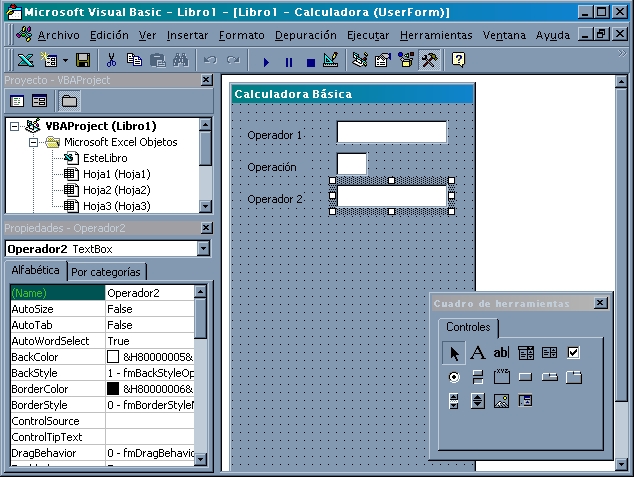Select the CheckBox control in the toolbox
The image size is (634, 477).
tap(574, 353)
